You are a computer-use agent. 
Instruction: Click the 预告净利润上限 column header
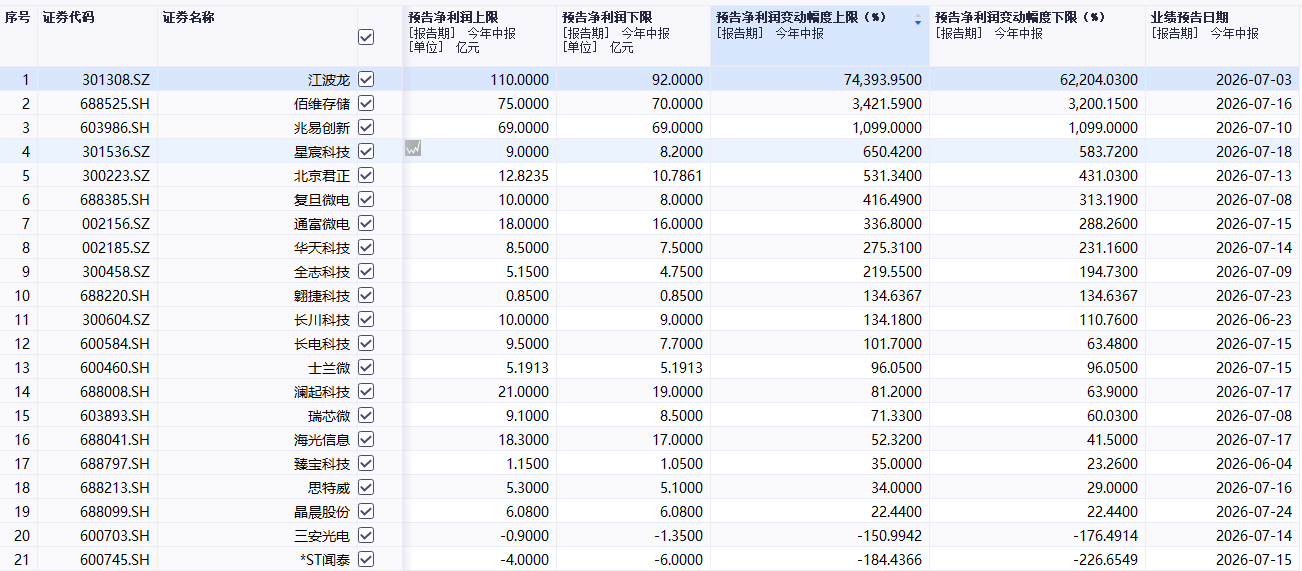click(454, 17)
